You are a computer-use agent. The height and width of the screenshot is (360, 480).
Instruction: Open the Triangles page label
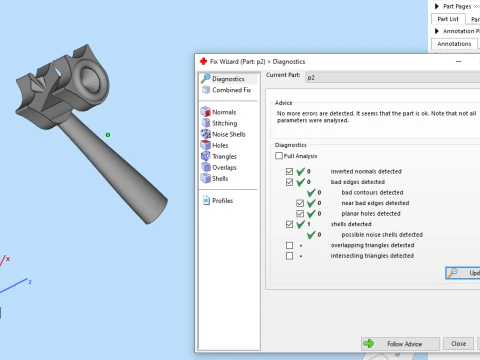tap(224, 156)
